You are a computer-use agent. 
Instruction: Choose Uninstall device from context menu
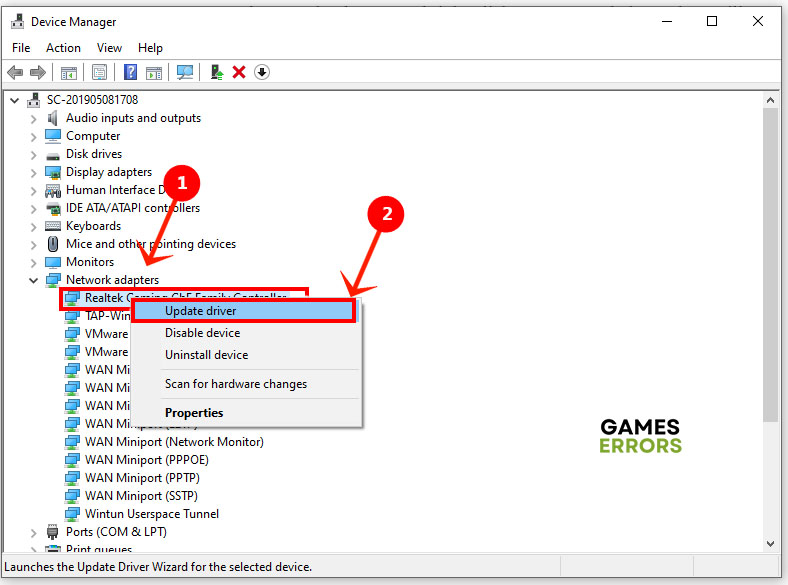click(x=246, y=355)
